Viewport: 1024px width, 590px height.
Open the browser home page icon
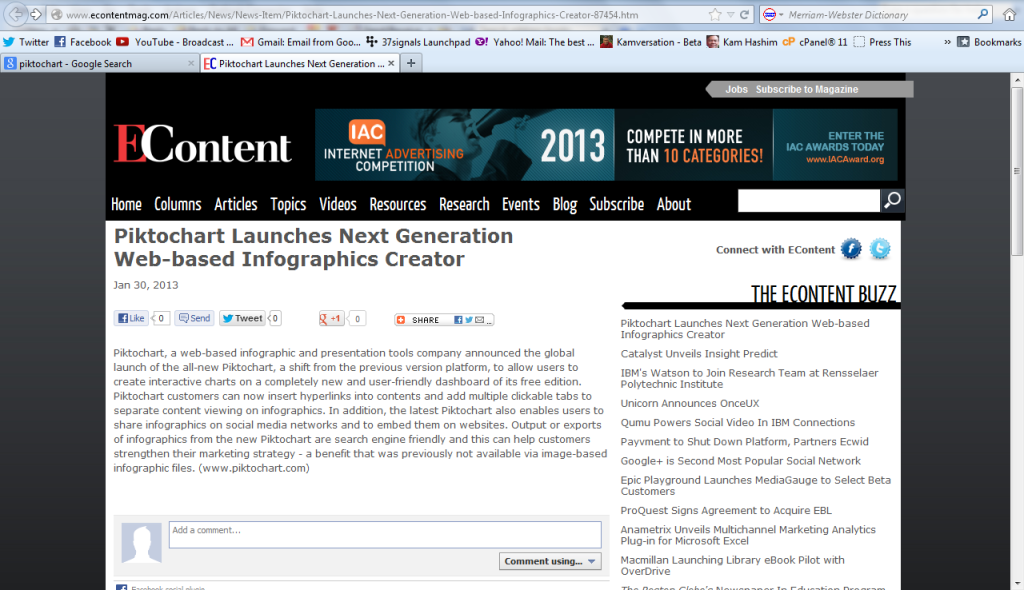pyautogui.click(x=1009, y=14)
